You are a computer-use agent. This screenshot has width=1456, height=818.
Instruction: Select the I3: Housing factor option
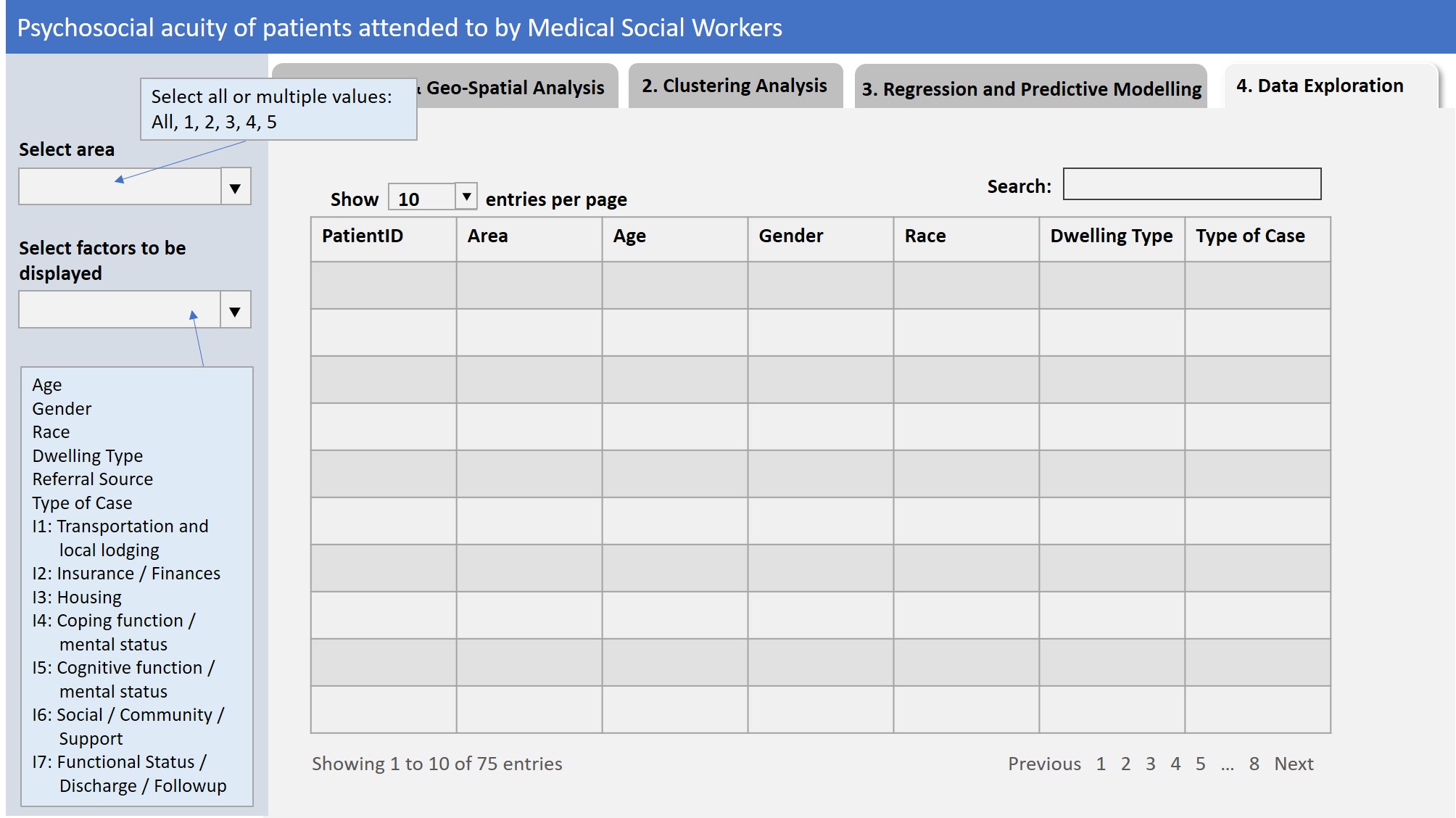point(76,597)
